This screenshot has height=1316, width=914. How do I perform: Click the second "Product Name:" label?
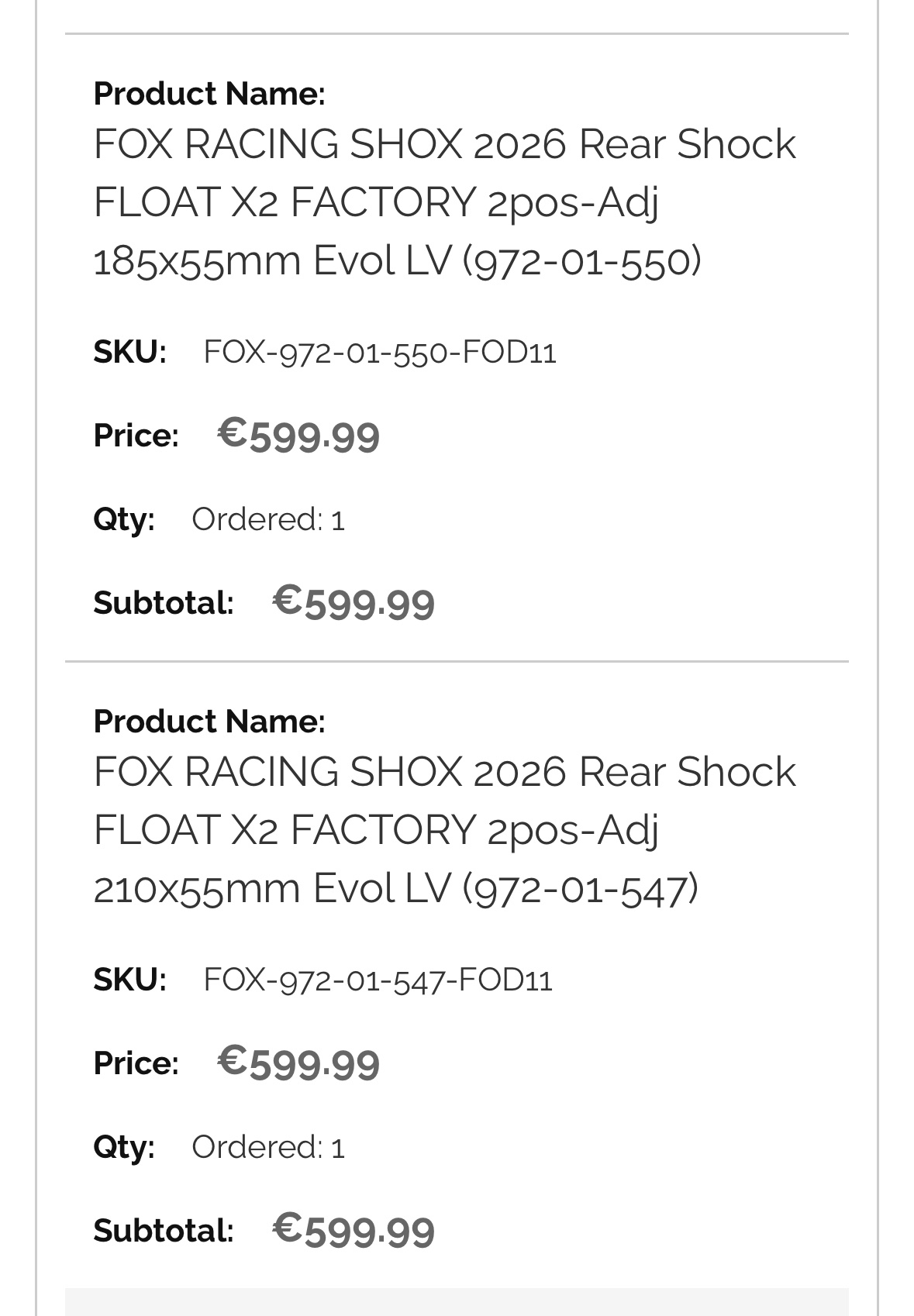[209, 722]
